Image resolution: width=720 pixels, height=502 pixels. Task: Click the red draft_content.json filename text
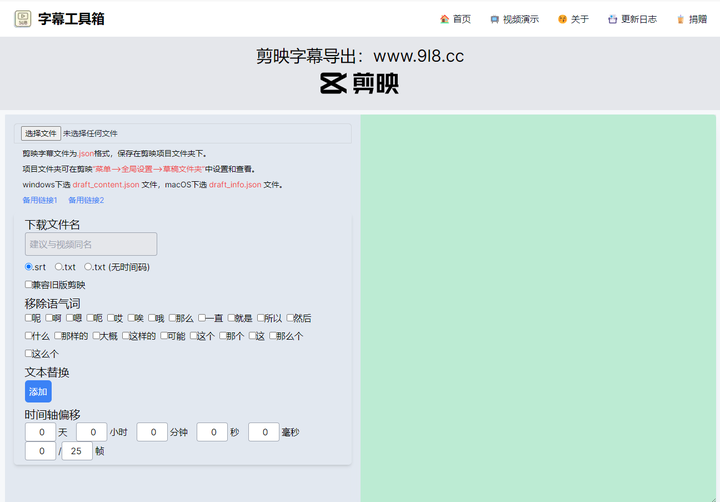[106, 185]
